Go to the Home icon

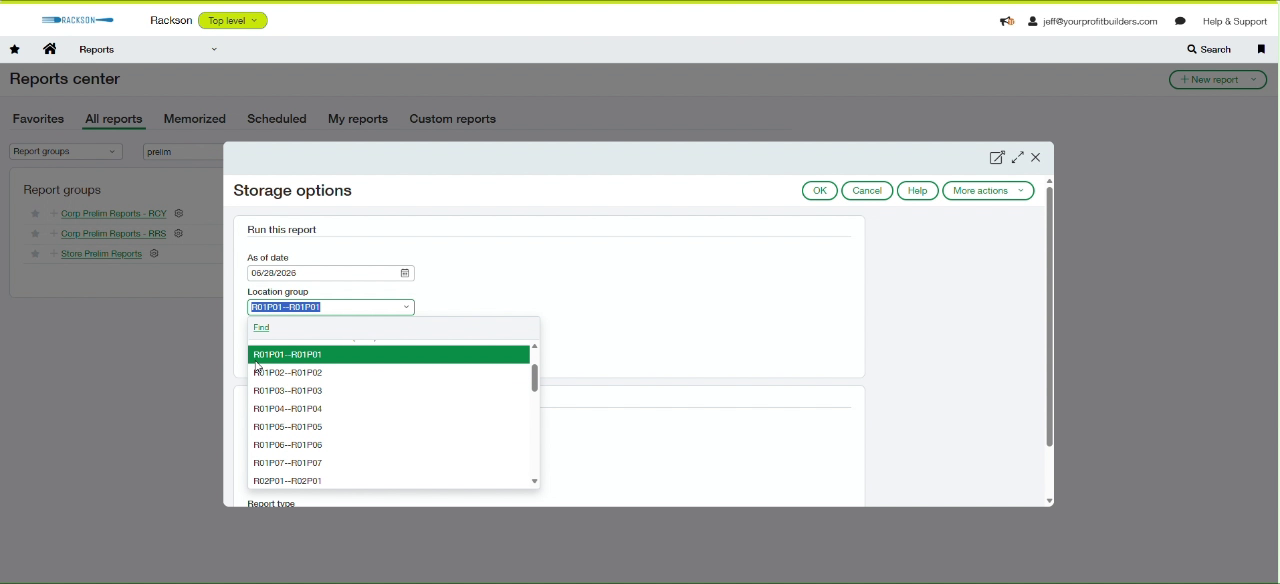pos(49,49)
